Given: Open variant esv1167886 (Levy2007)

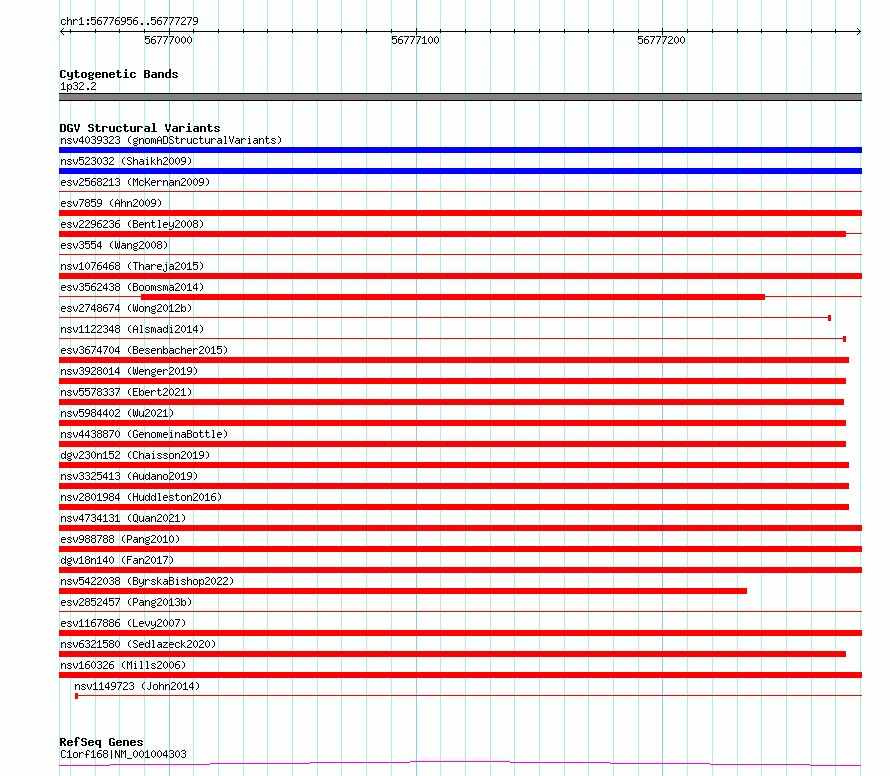Looking at the screenshot, I should click(123, 623).
